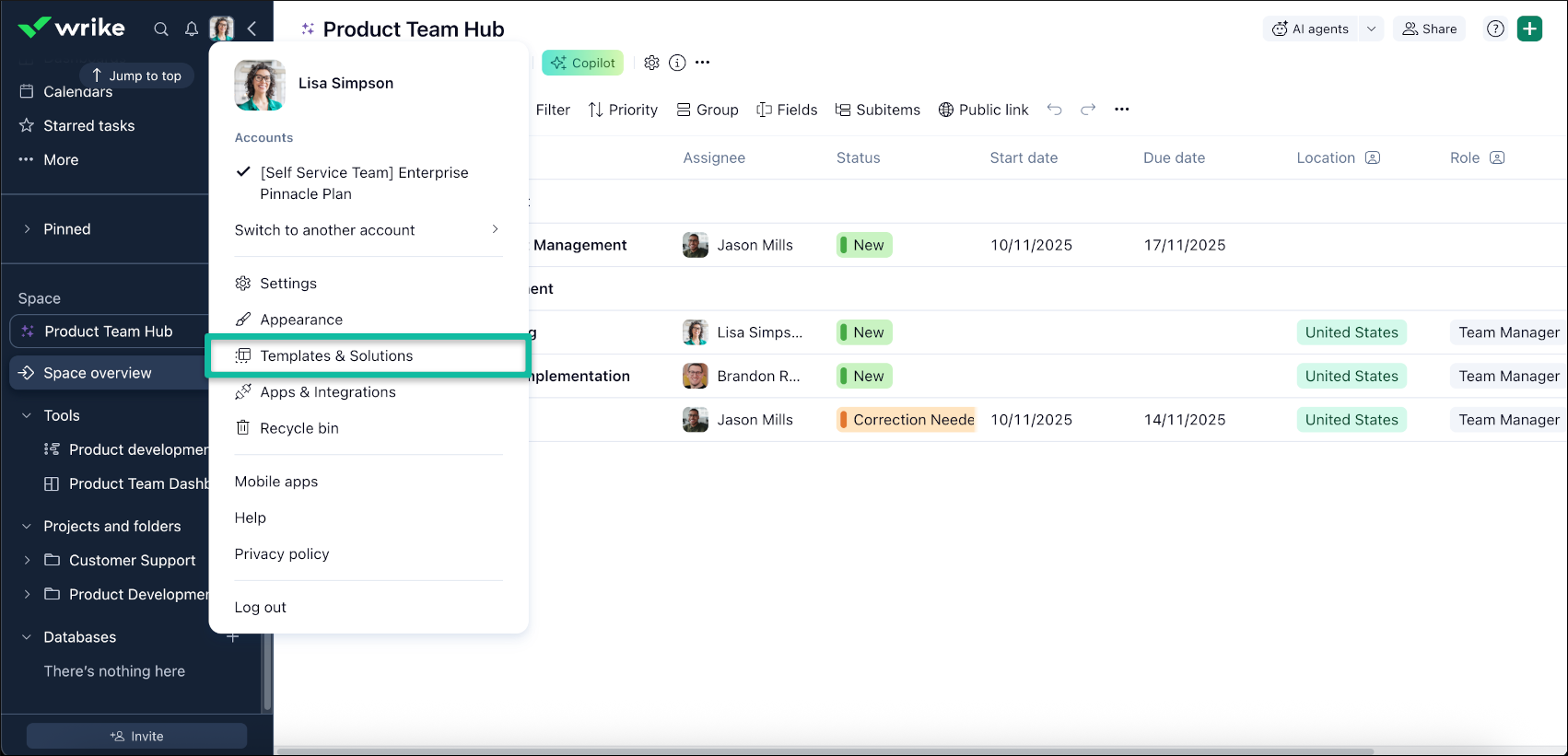Open Help from profile menu
This screenshot has width=1568, height=756.
coord(250,518)
